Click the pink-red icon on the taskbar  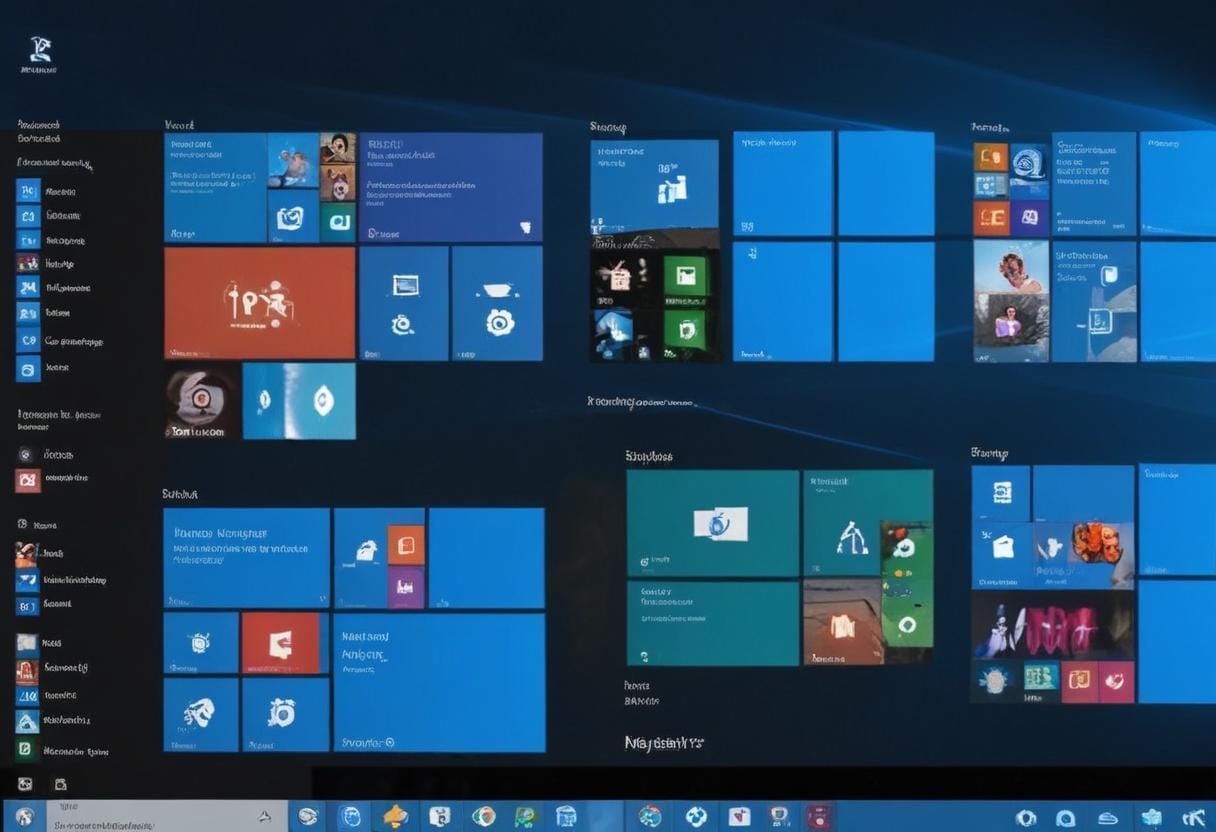click(x=818, y=816)
